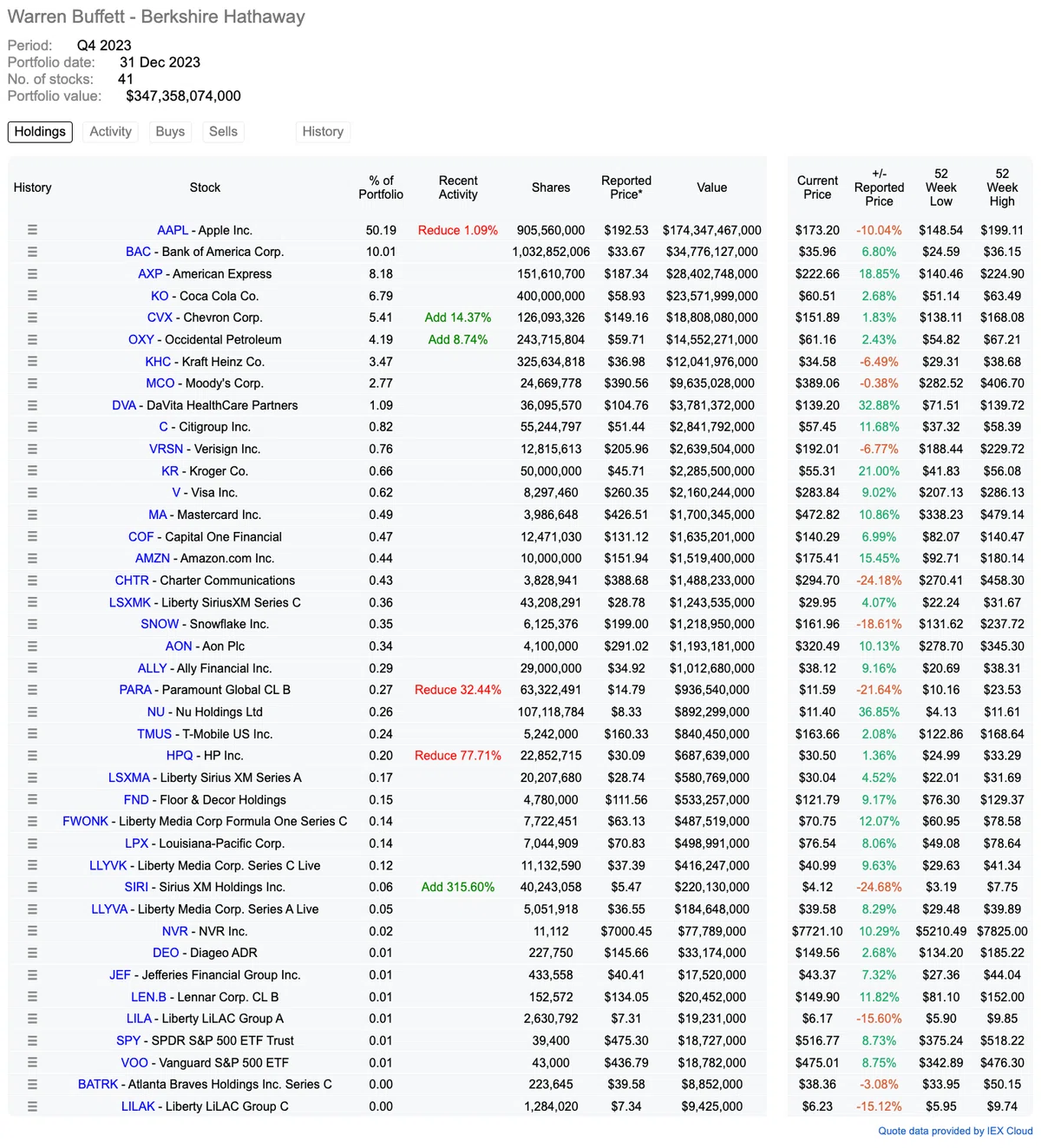Open the KHC ticker link
Viewport: 1041px width, 1148px height.
tap(158, 361)
